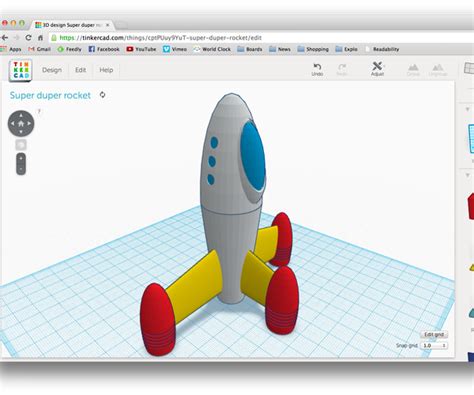
Task: Open the Facebook bookmark
Action: tap(104, 49)
